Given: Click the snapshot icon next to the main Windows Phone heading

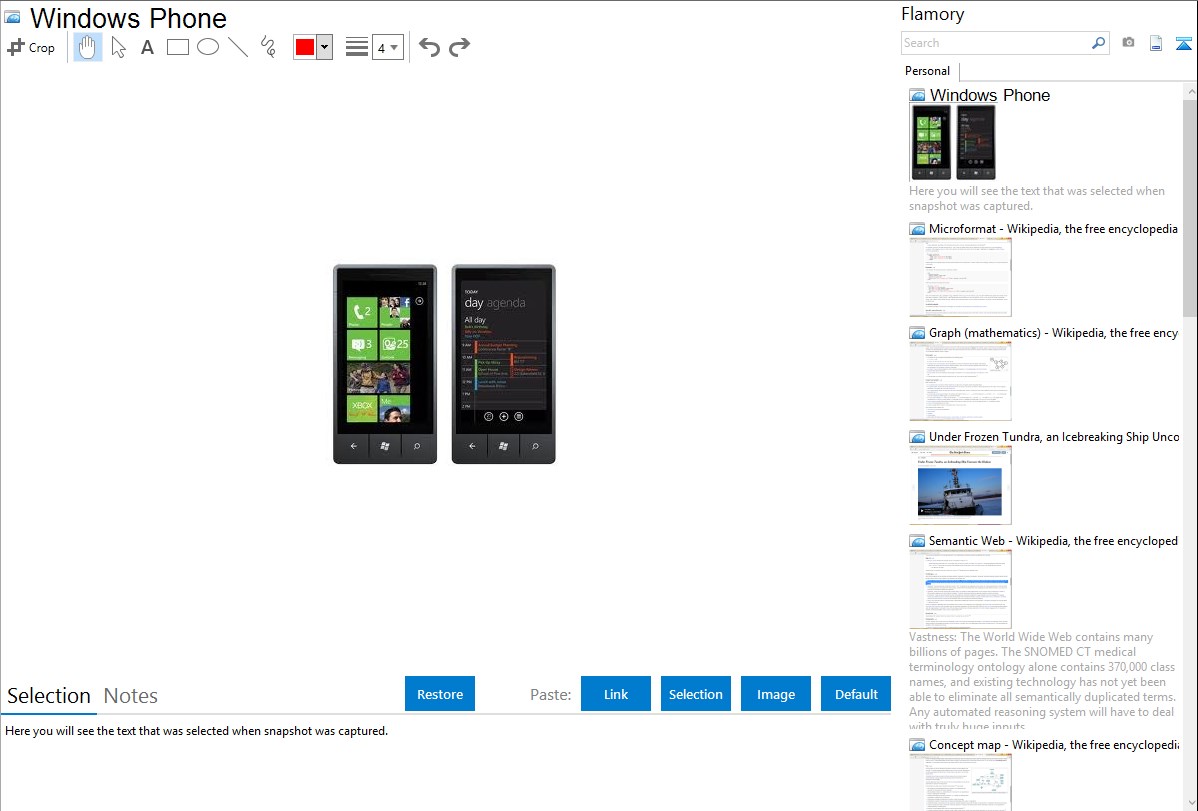Looking at the screenshot, I should pyautogui.click(x=12, y=17).
